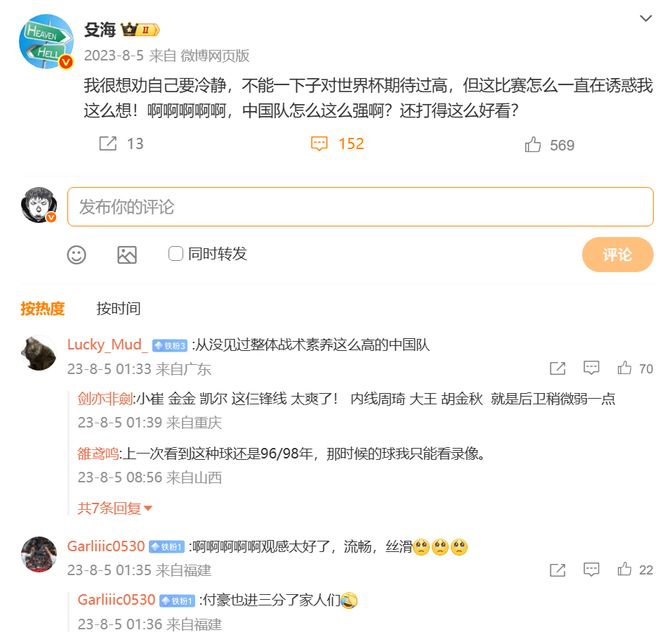Screen dimensions: 660x642
Task: Like Lucky_Mud_'s comment with 70 likes
Action: click(624, 368)
